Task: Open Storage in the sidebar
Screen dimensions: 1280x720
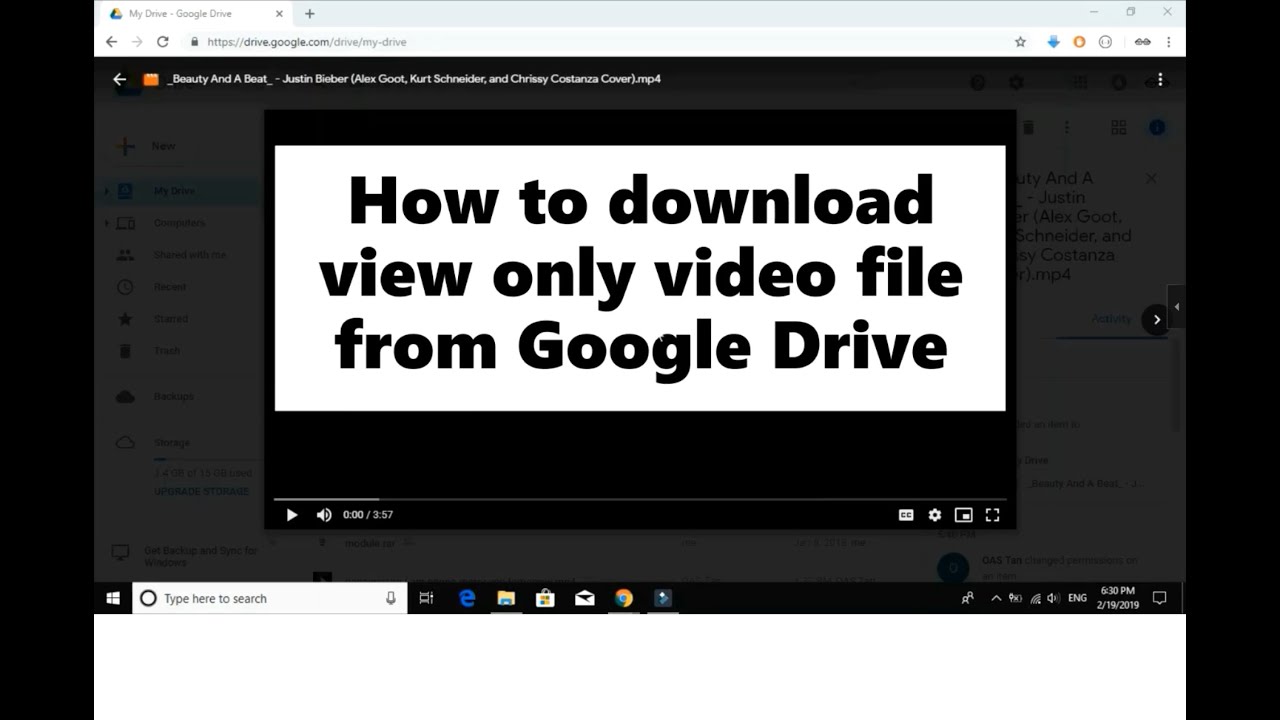Action: coord(172,442)
